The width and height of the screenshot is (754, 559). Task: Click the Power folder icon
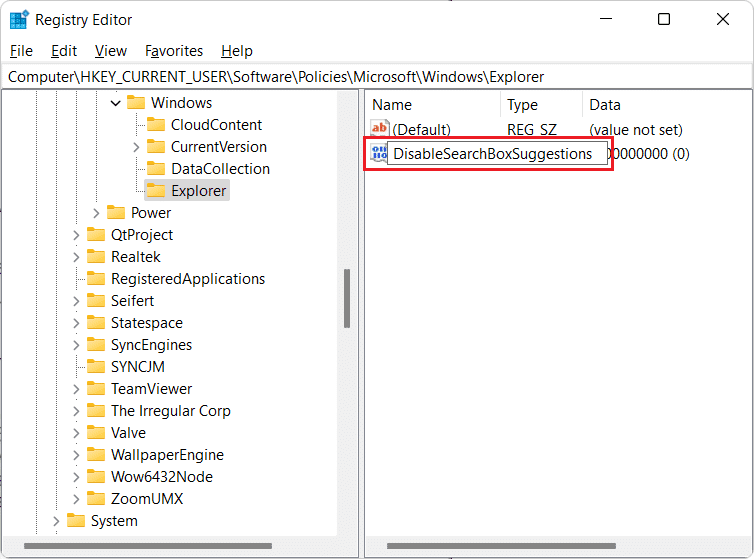(x=116, y=213)
